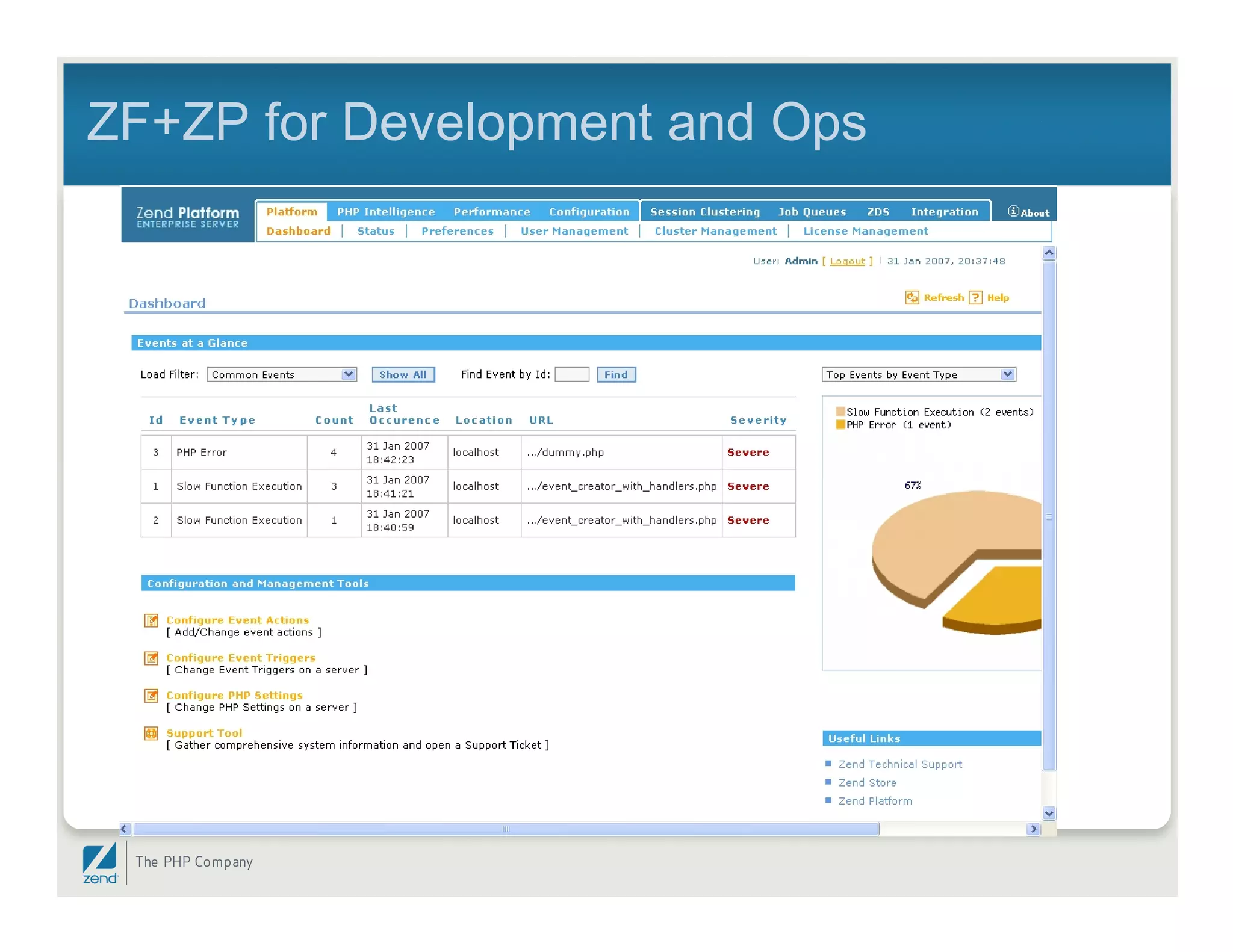
Task: Open the Support Tool link
Action: 204,733
